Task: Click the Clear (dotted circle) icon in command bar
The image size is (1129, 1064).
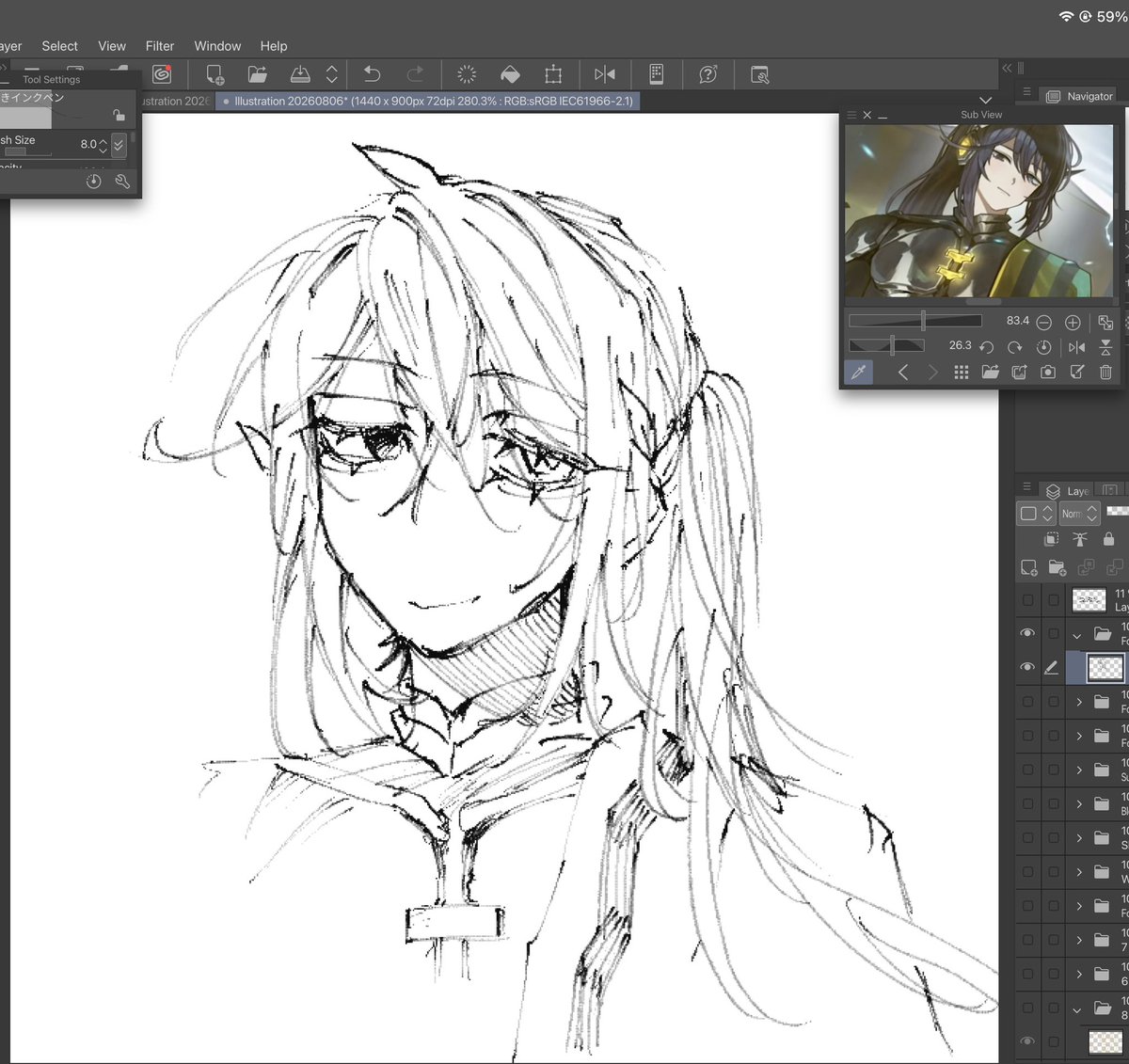Action: [467, 74]
